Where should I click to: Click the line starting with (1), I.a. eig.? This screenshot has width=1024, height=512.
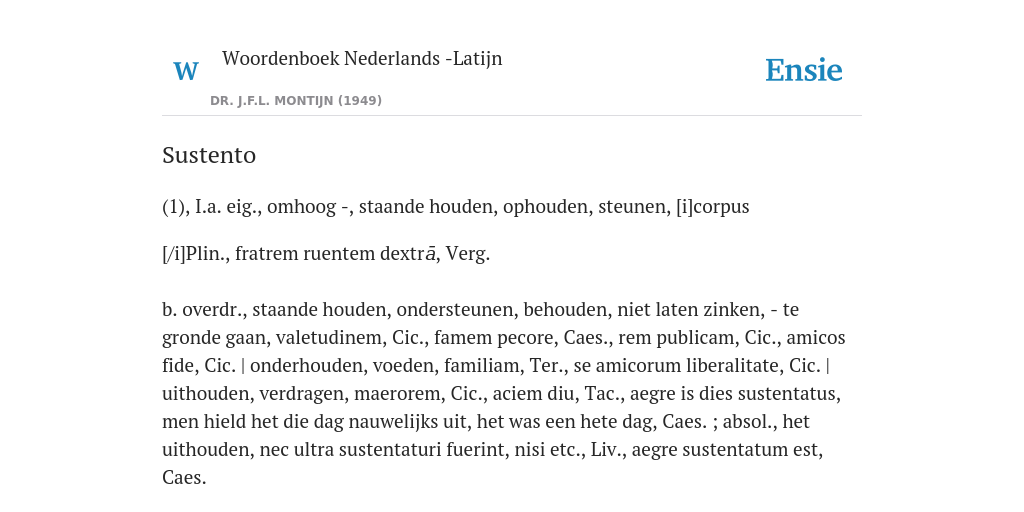pyautogui.click(x=456, y=207)
